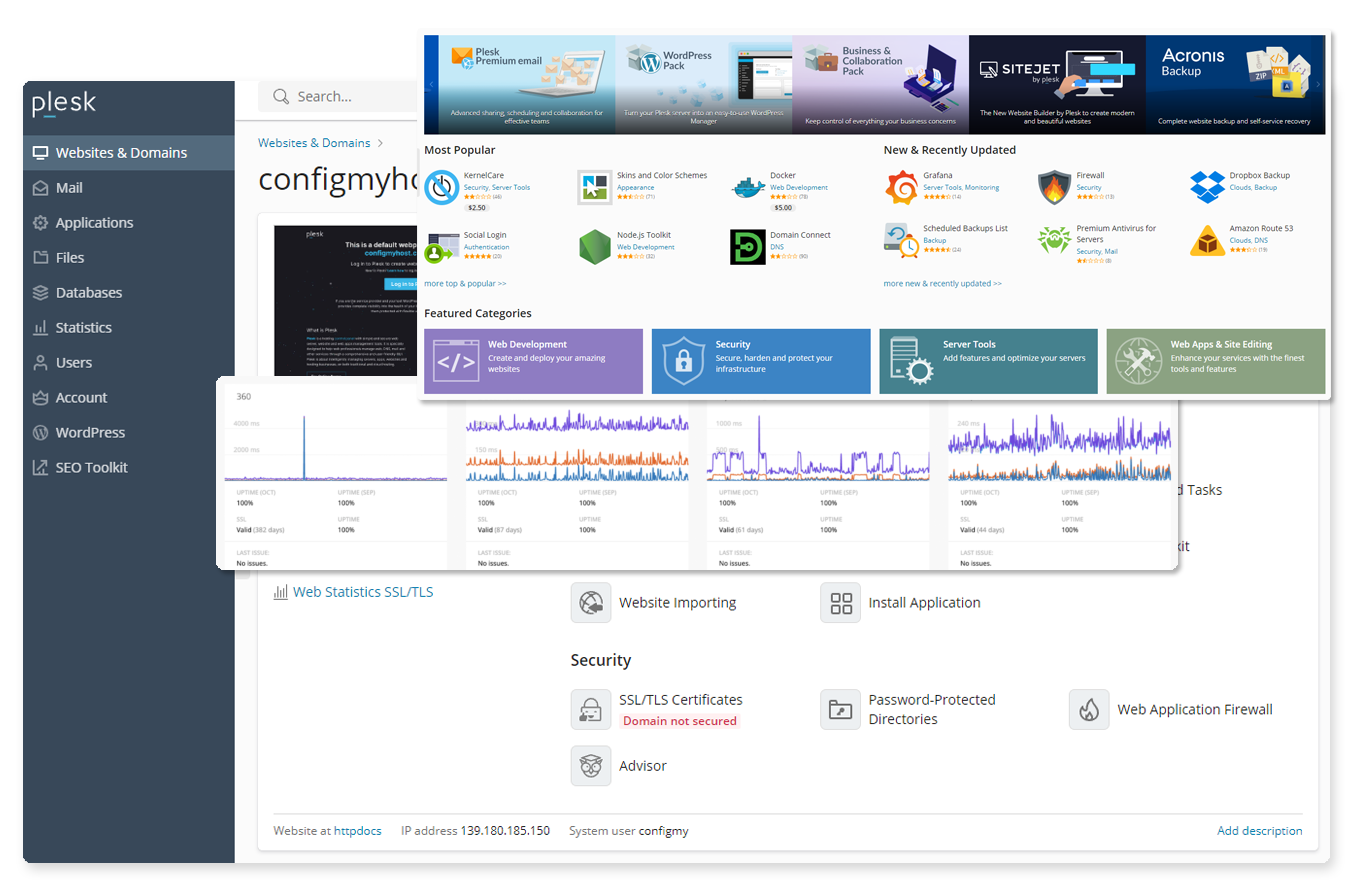Open Web Statistics SSL/TLS link

(363, 592)
